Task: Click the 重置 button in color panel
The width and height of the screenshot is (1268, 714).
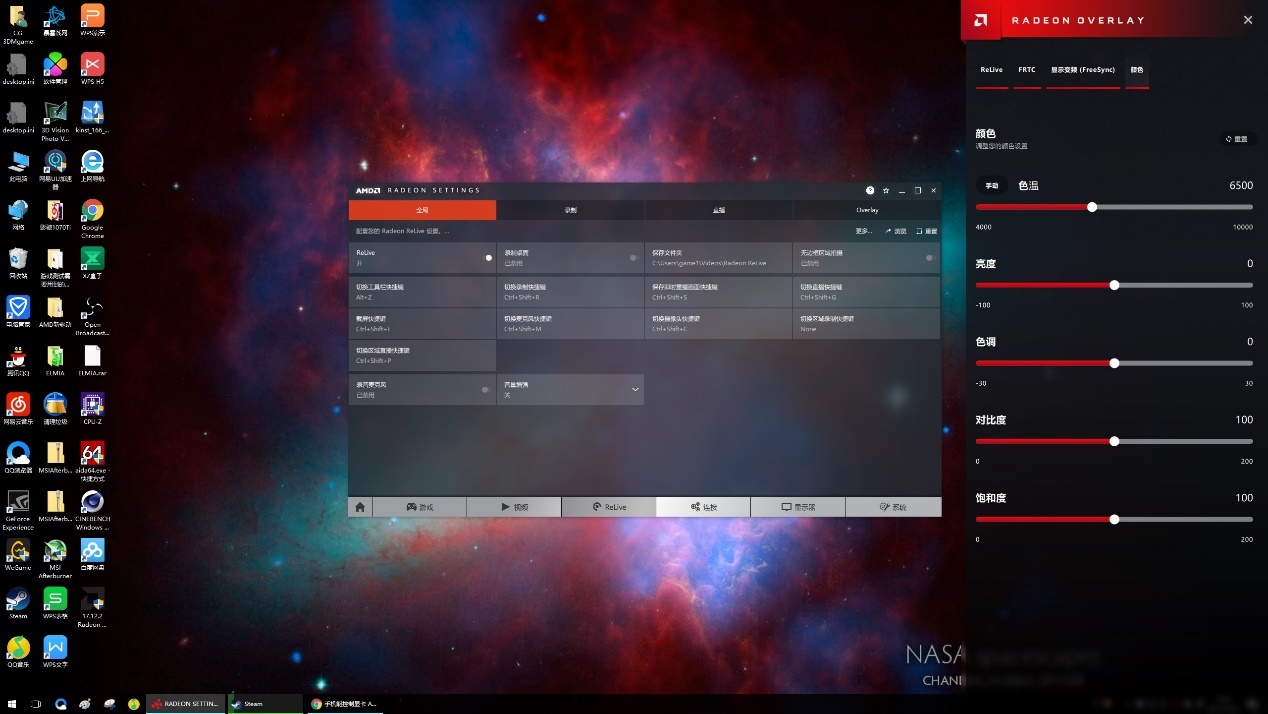Action: [x=1238, y=139]
